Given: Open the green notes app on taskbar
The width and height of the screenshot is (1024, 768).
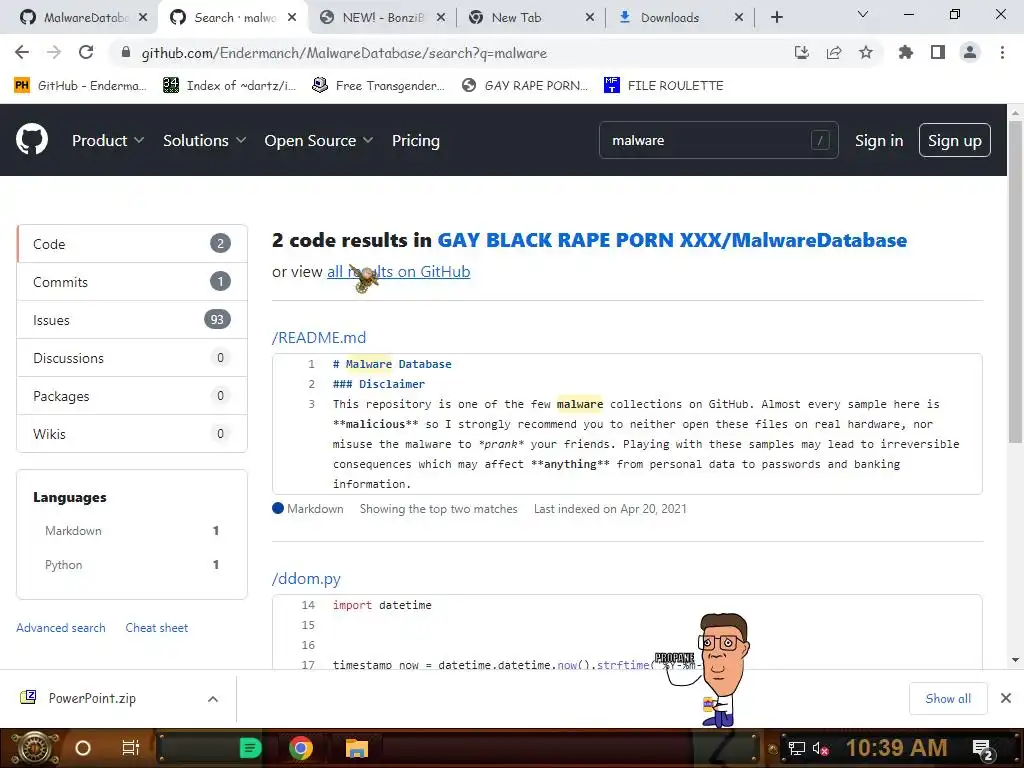Looking at the screenshot, I should coord(250,748).
